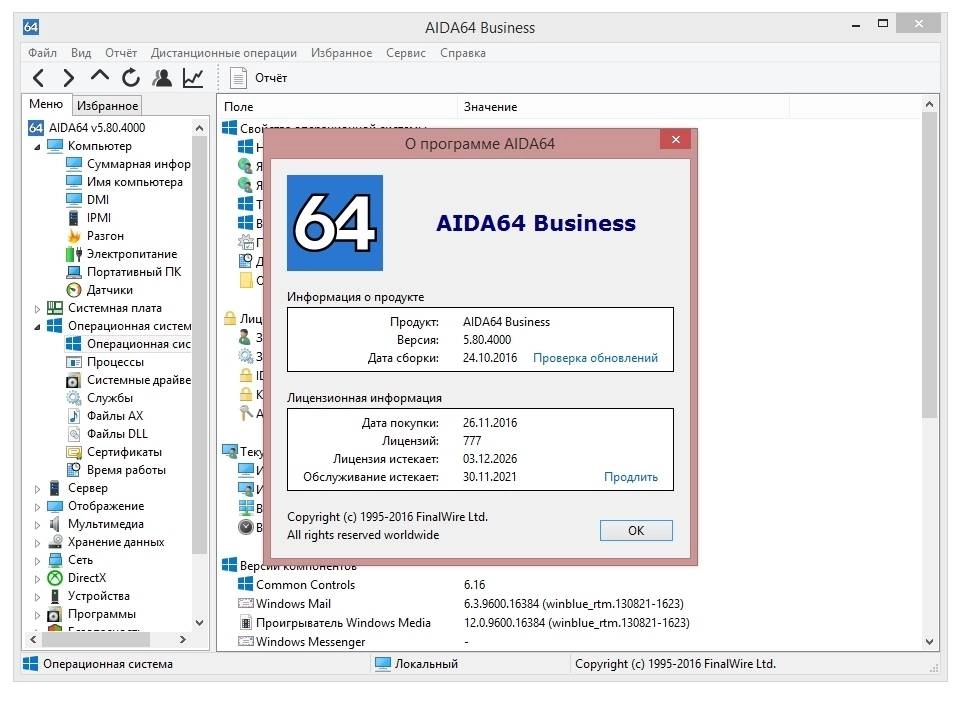Open the Избранное menu in menu bar
The height and width of the screenshot is (701, 965).
point(341,53)
